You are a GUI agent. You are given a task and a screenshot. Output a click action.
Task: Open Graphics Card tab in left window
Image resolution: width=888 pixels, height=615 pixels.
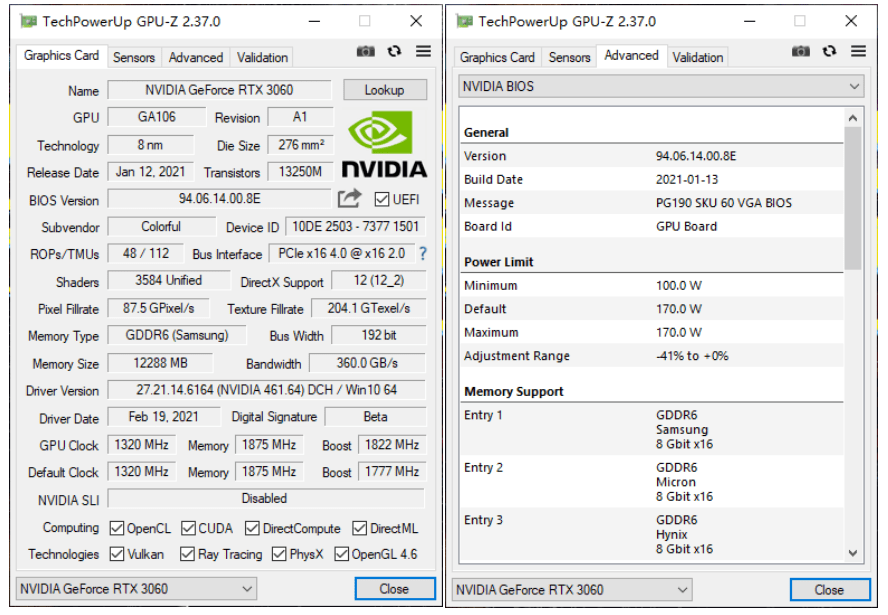(61, 55)
